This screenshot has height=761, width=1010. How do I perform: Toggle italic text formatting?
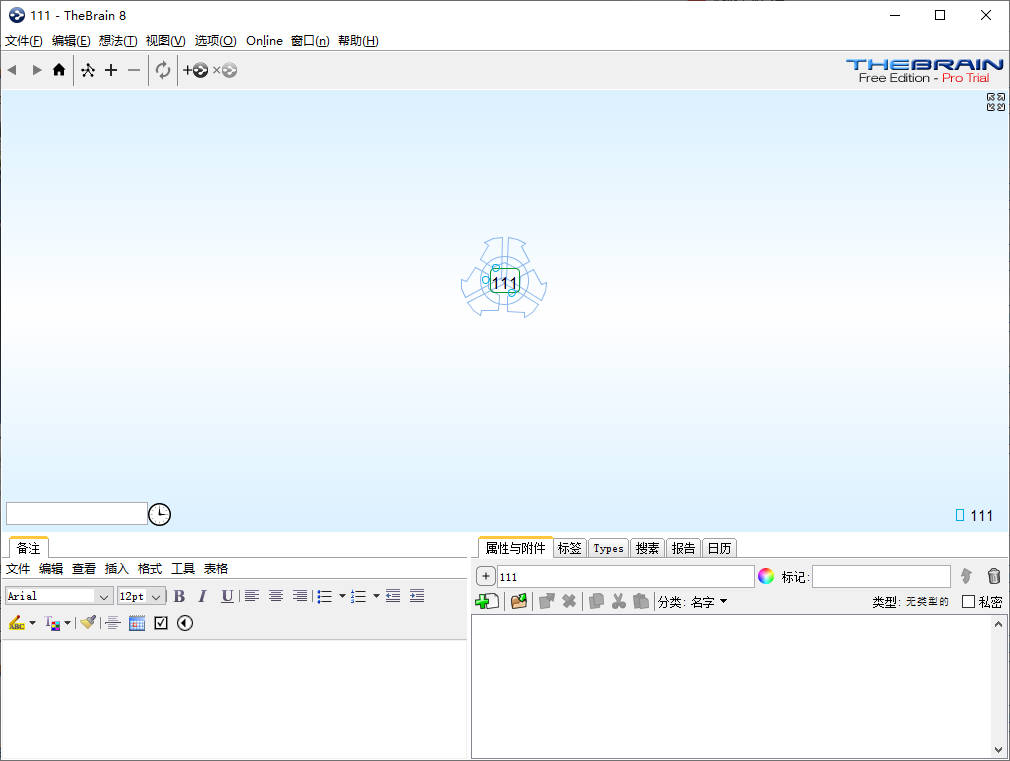point(202,596)
